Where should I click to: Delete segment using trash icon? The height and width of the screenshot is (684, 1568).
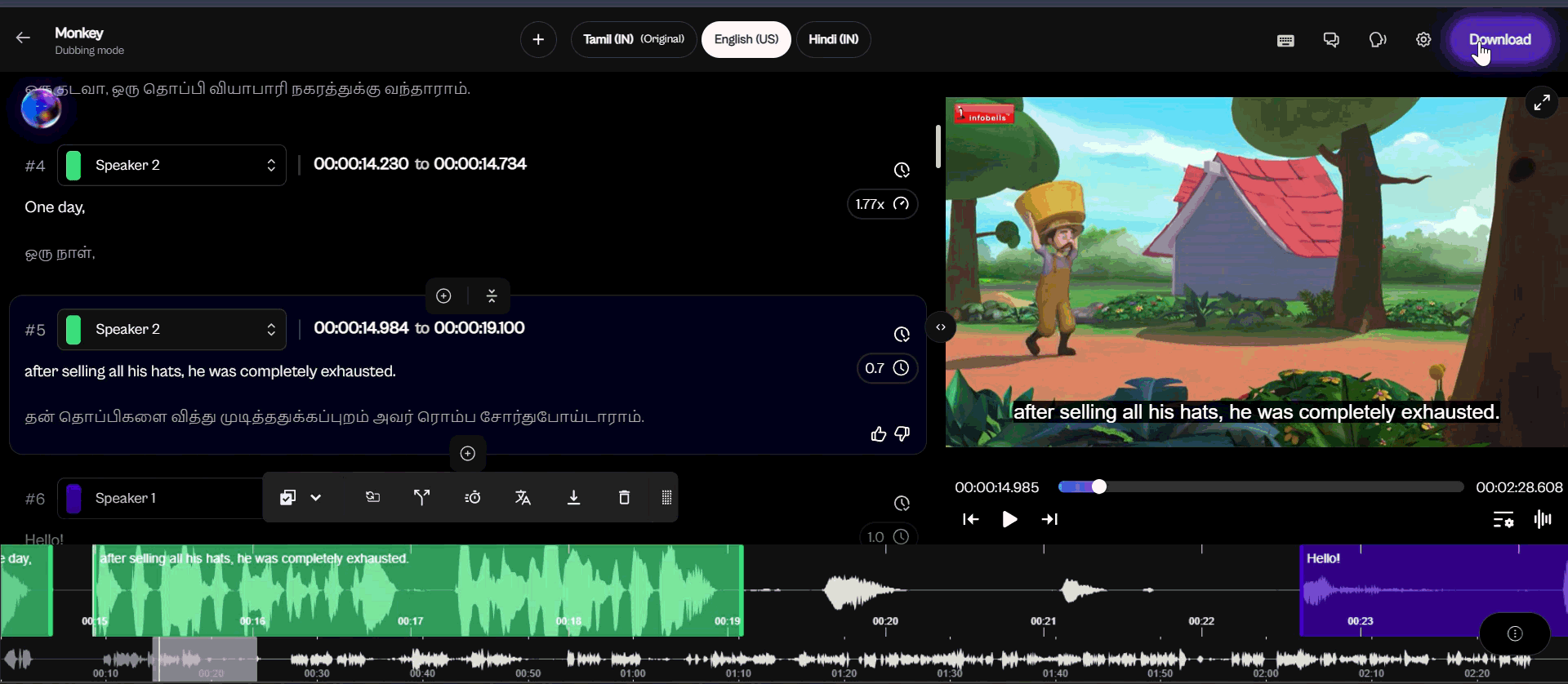[x=624, y=498]
